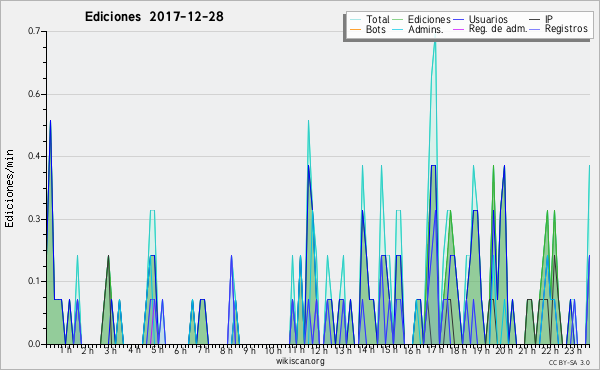Click the 12 h marker on time axis
Screen dimensions: 600x370
pos(319,350)
